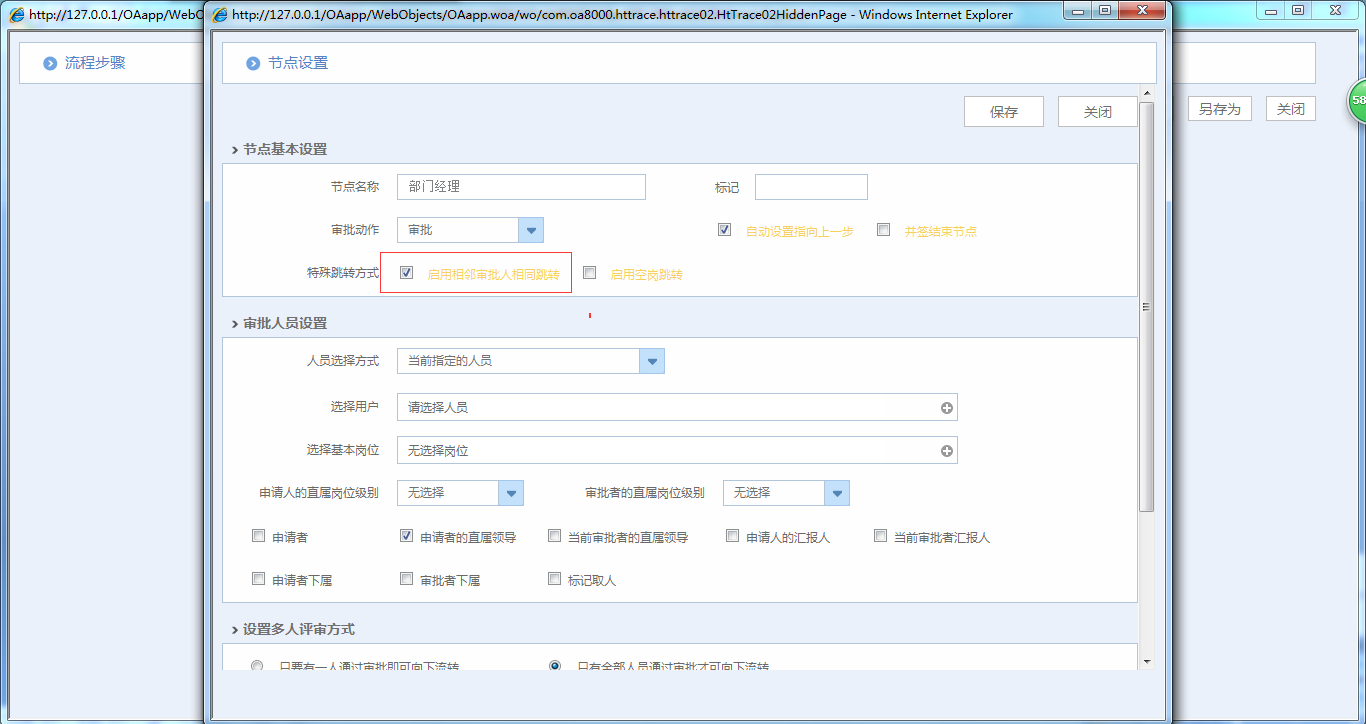The width and height of the screenshot is (1366, 724).
Task: Uncheck 申请者的直属领导
Action: [406, 535]
